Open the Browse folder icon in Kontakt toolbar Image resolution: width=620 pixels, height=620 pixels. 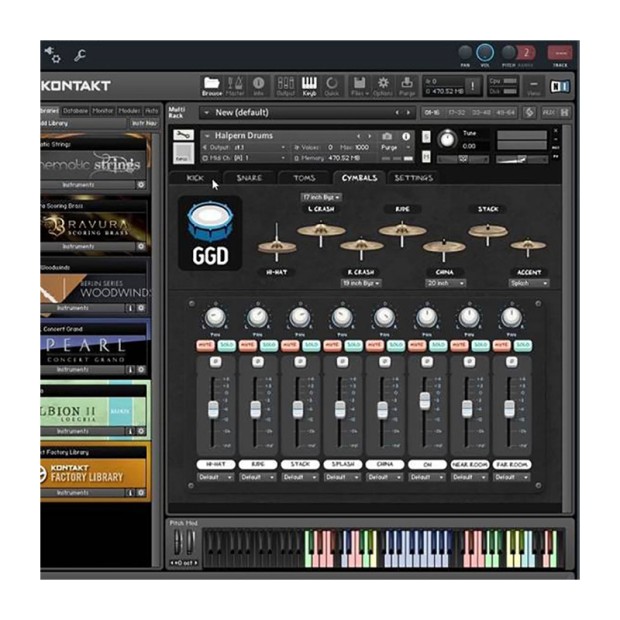point(212,86)
